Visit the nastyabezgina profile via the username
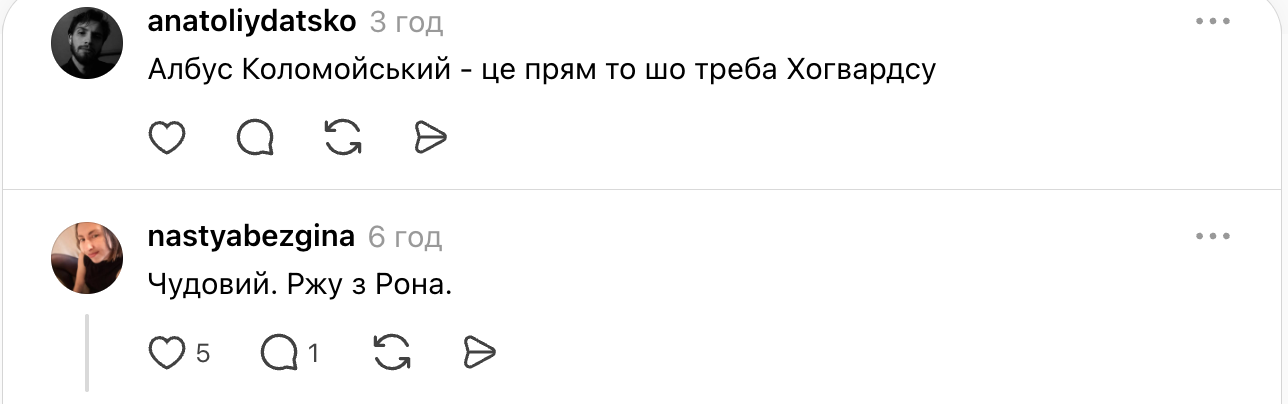 coord(250,237)
